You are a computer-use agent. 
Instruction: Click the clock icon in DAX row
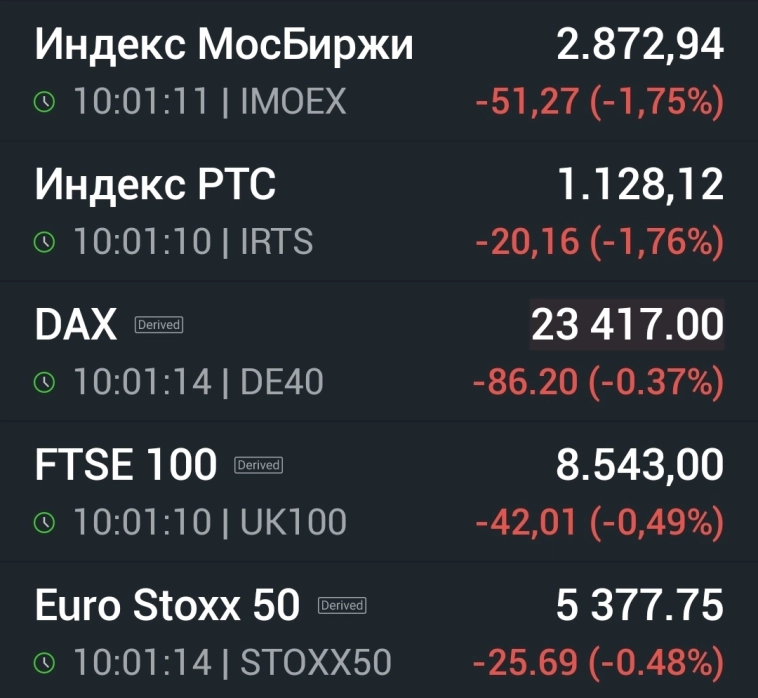(44, 382)
